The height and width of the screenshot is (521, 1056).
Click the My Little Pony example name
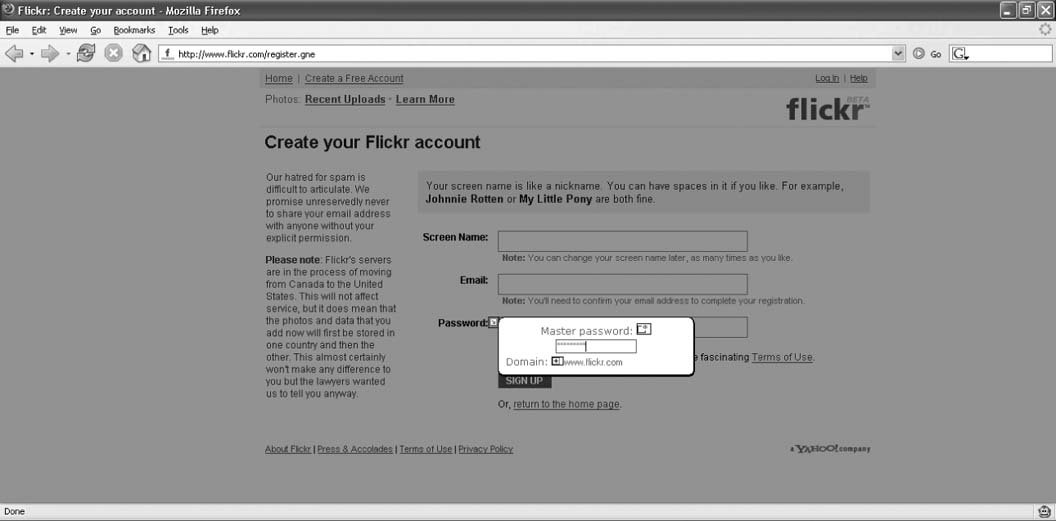tap(556, 200)
